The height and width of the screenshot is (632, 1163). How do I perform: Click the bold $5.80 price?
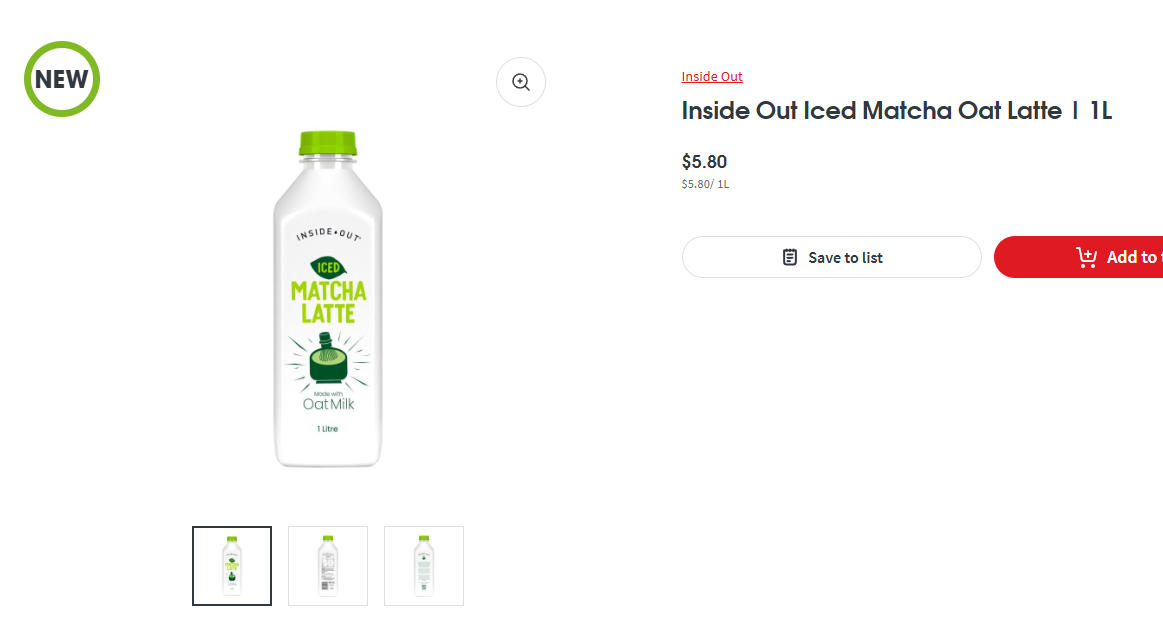tap(704, 161)
